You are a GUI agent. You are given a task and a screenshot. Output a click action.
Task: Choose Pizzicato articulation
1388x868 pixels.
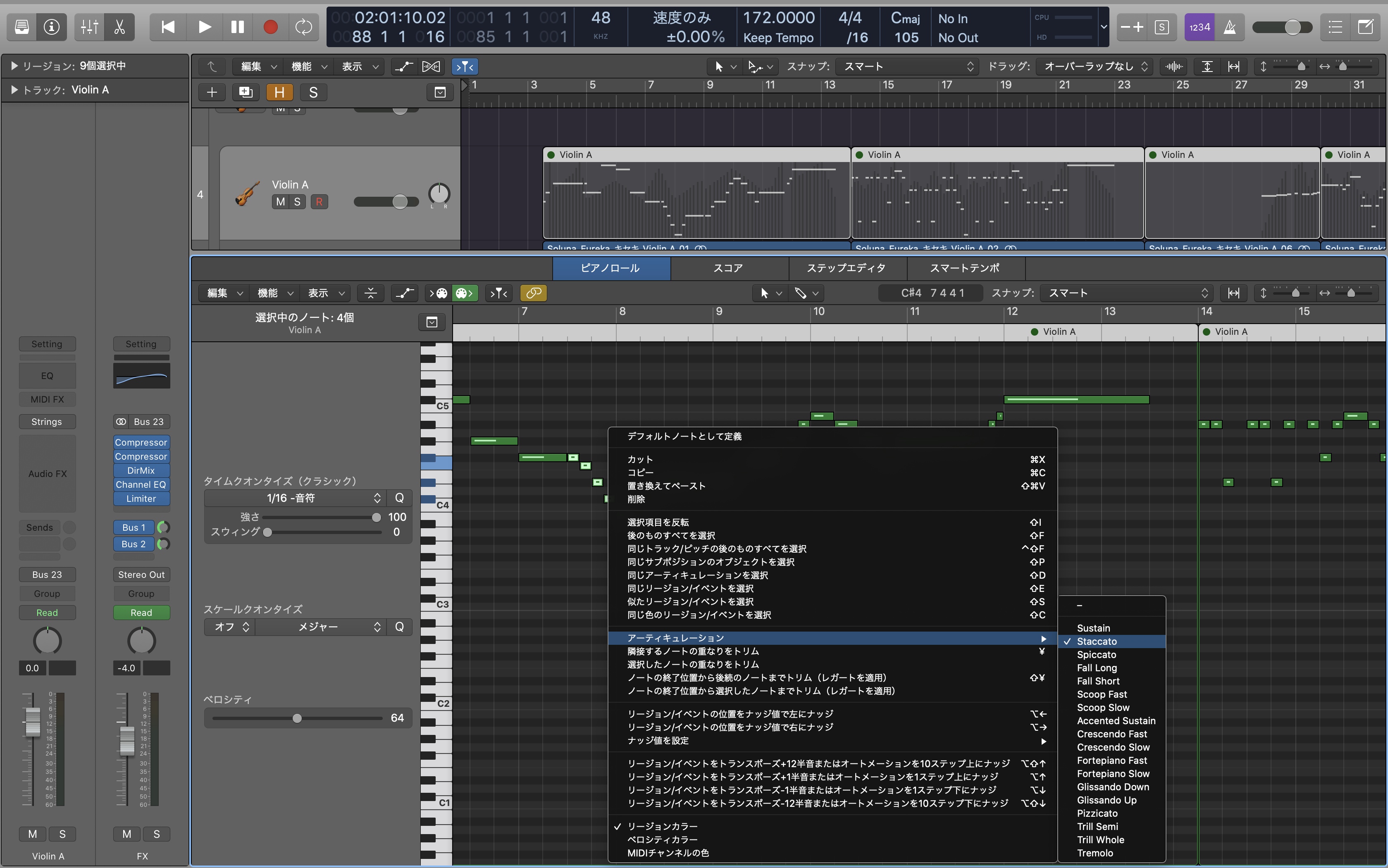(1112, 813)
